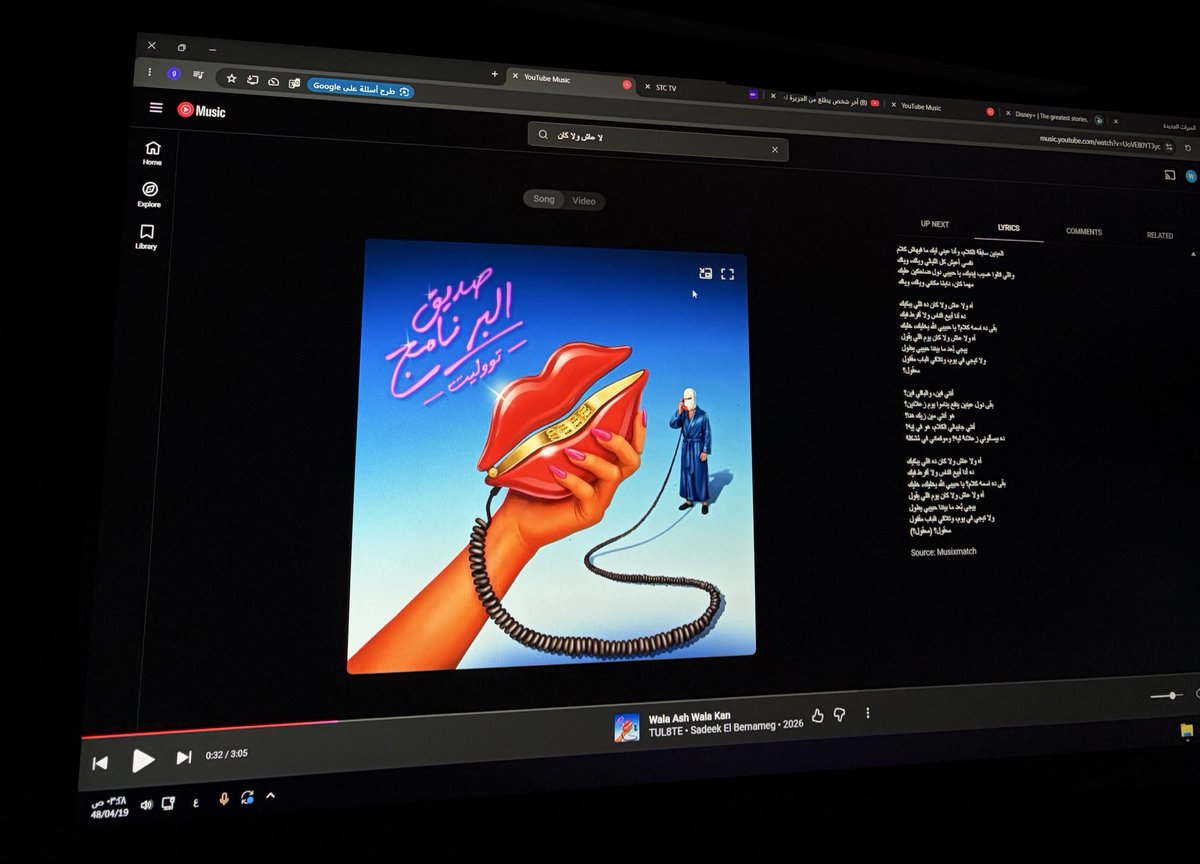This screenshot has width=1200, height=864.
Task: Select the LYRICS tab
Action: click(x=1008, y=228)
